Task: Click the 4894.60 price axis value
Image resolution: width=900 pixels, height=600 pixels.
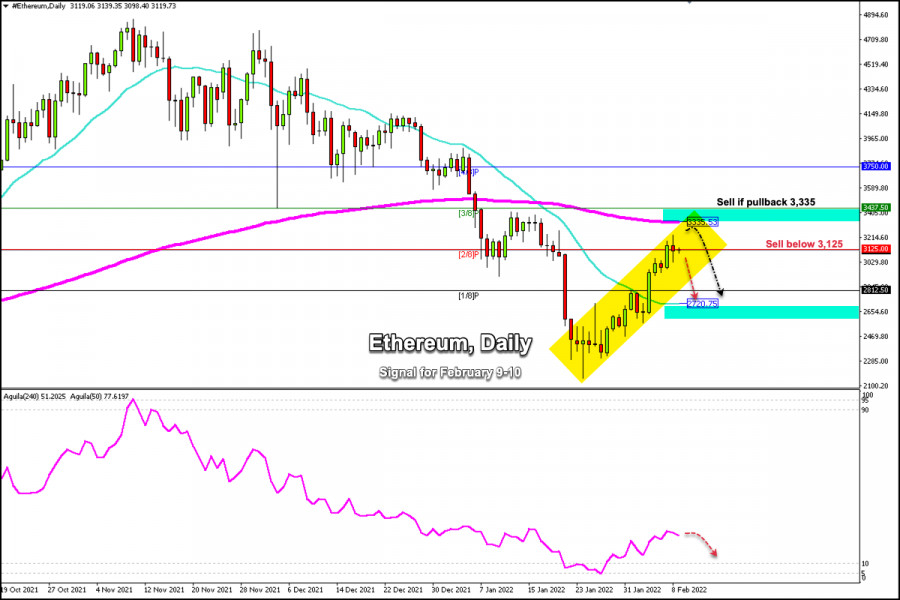Action: point(875,15)
